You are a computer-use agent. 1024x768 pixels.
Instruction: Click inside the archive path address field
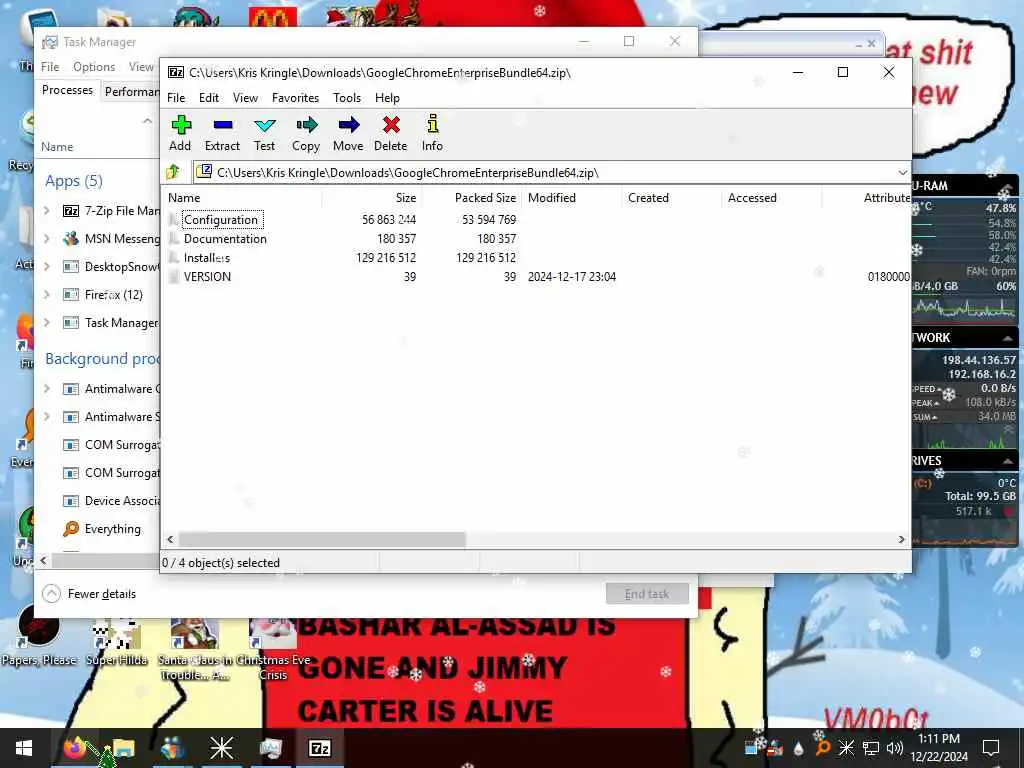click(545, 173)
